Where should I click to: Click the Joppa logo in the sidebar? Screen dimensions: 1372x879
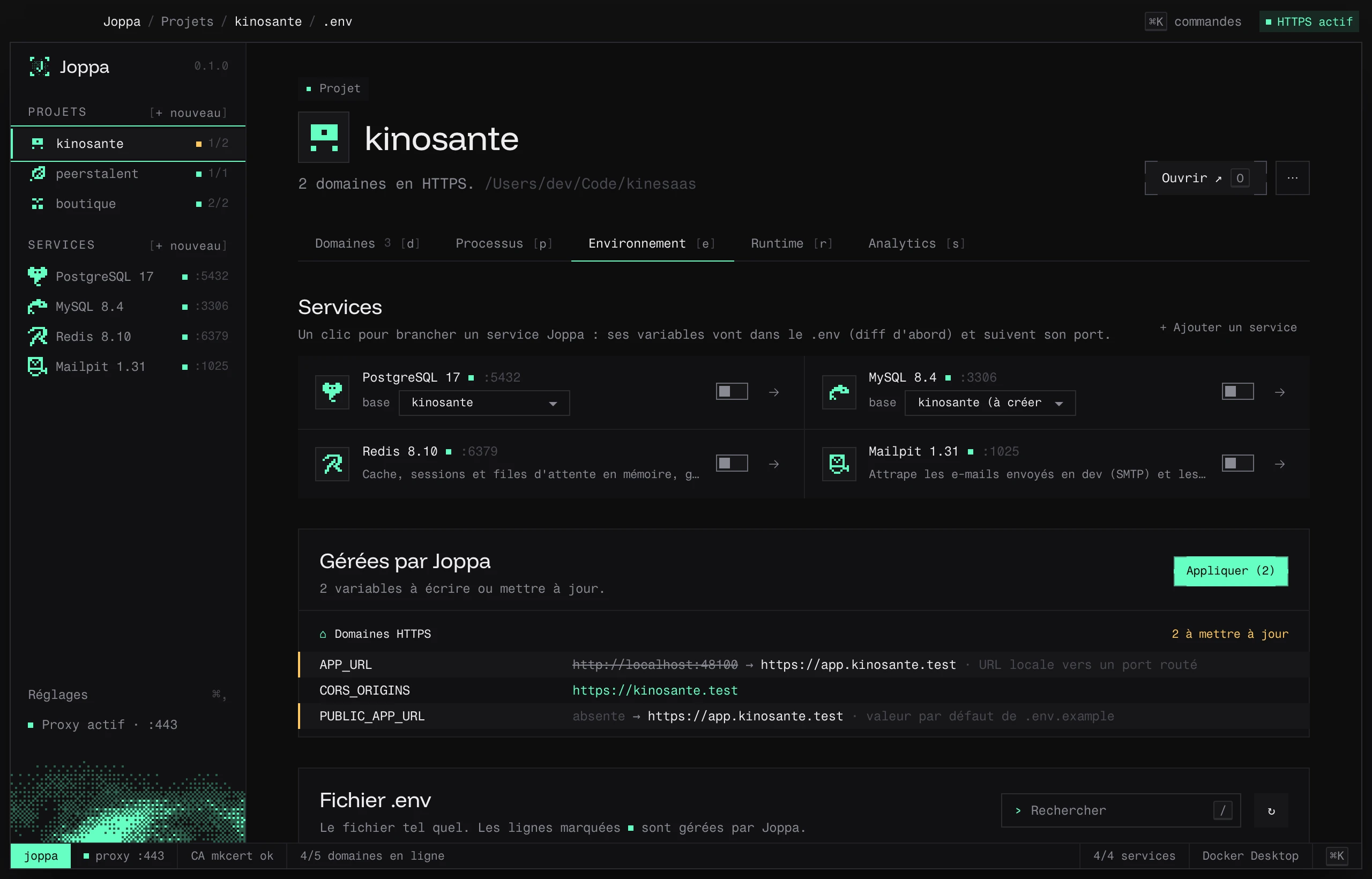pos(39,67)
